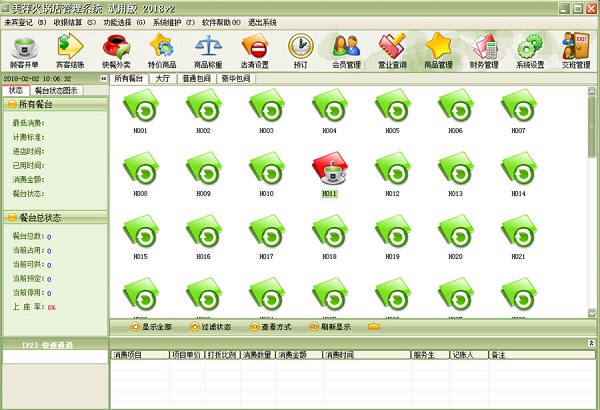Click the 退出系统 menu item
The image size is (600, 410).
click(262, 23)
